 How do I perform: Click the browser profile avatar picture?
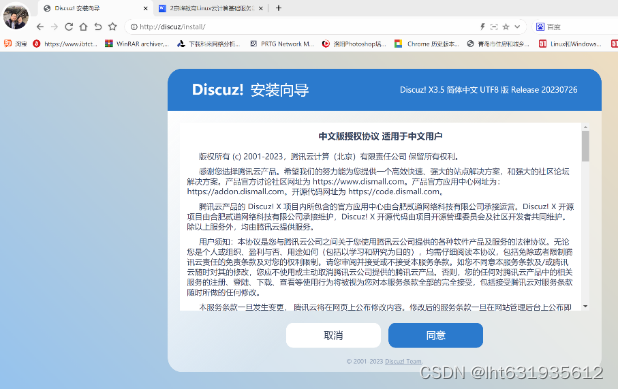coord(16,16)
